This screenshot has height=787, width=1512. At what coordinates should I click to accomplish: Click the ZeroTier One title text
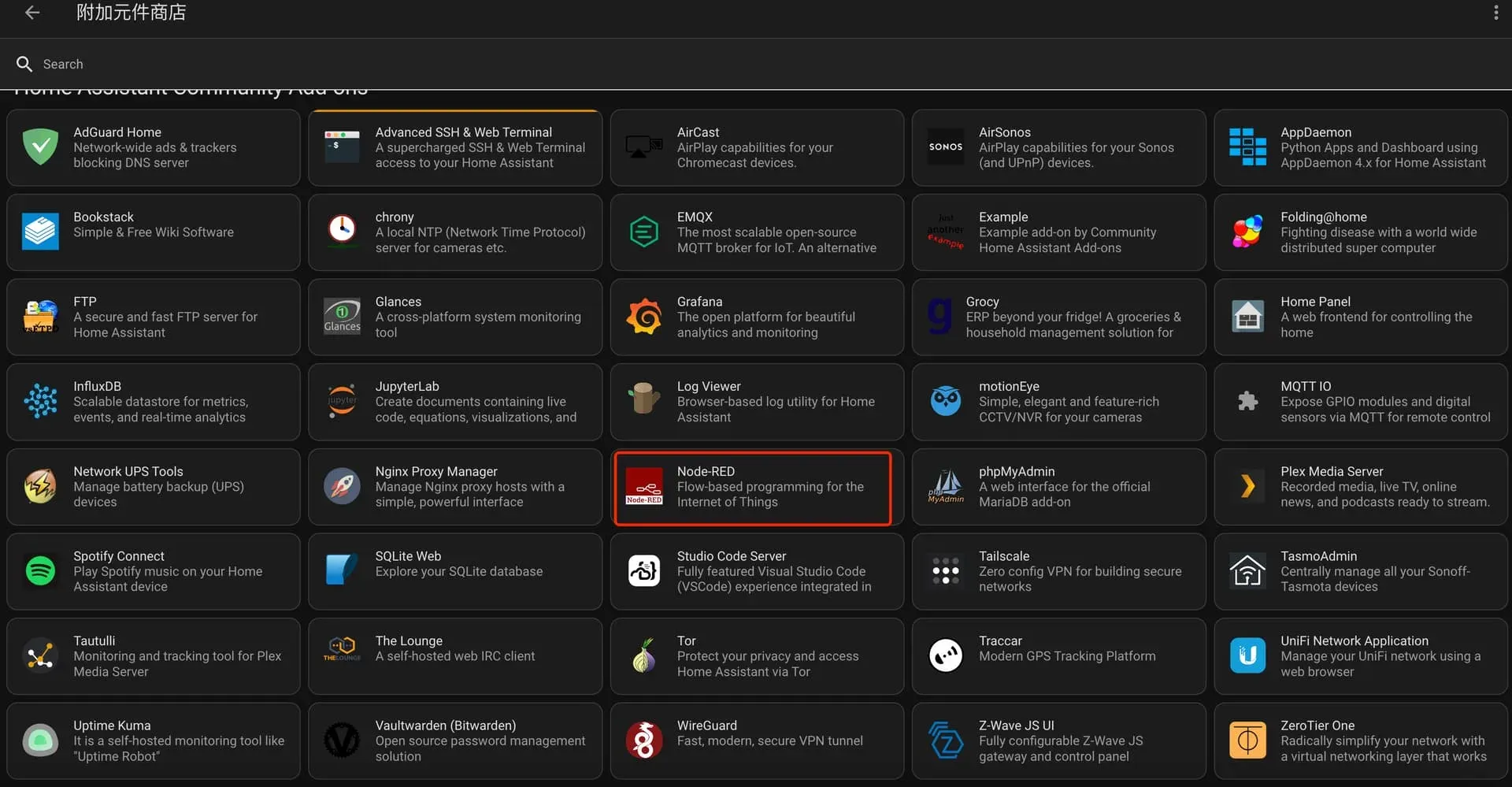(x=1317, y=726)
